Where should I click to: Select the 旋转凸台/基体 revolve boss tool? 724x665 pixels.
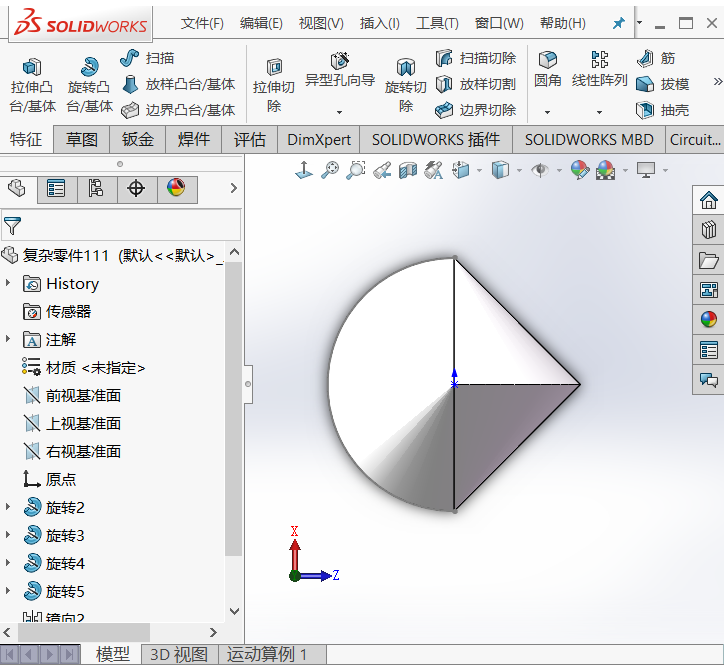(x=89, y=84)
